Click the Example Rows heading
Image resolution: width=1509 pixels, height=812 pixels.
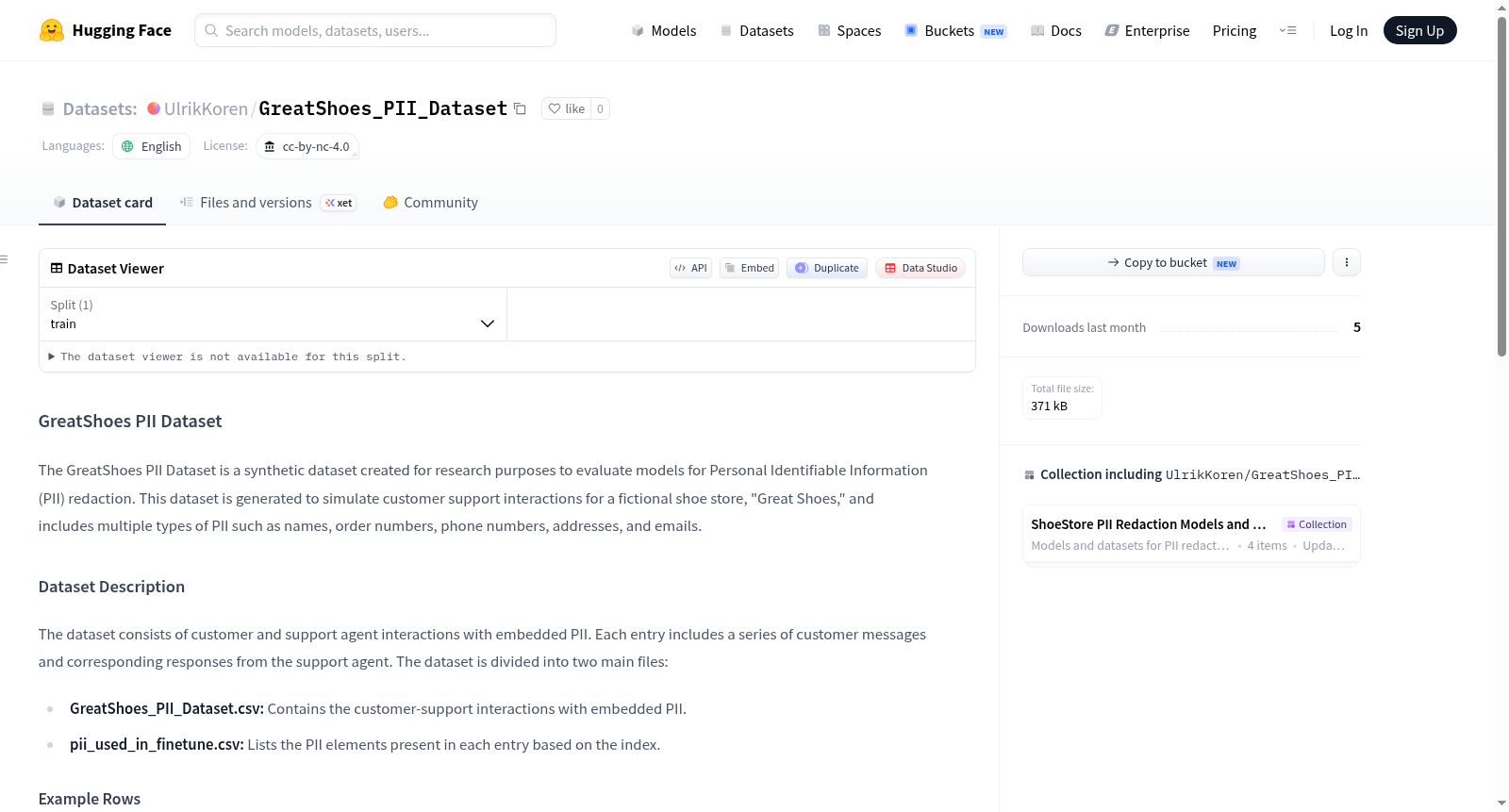(x=90, y=799)
